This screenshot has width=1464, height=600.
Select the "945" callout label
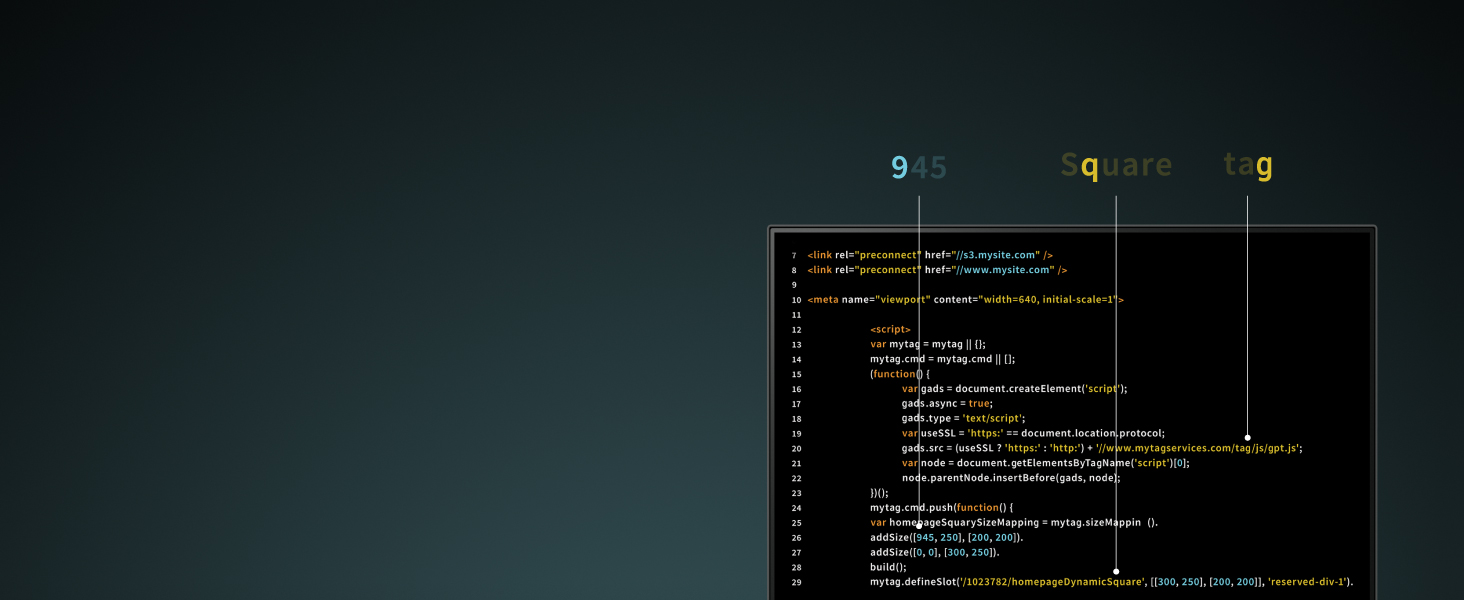918,167
